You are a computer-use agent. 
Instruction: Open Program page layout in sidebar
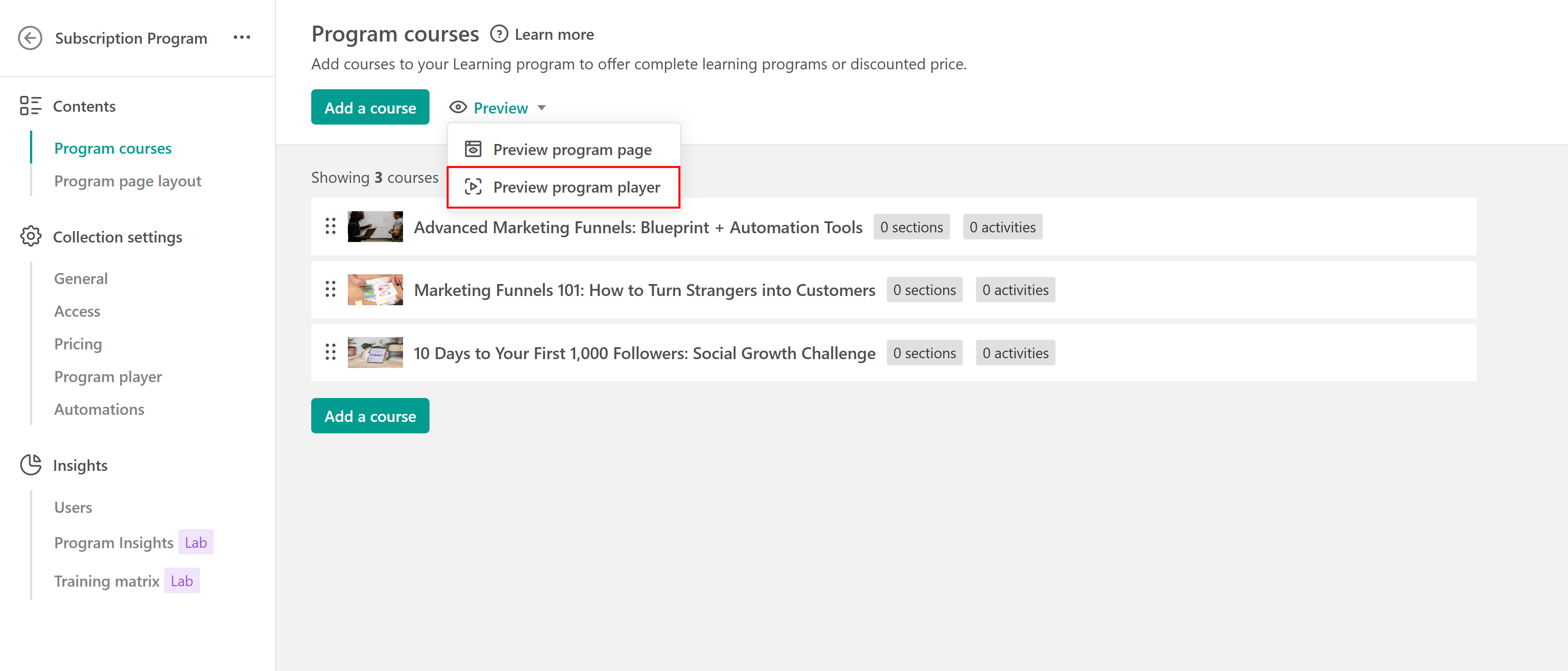pyautogui.click(x=127, y=181)
